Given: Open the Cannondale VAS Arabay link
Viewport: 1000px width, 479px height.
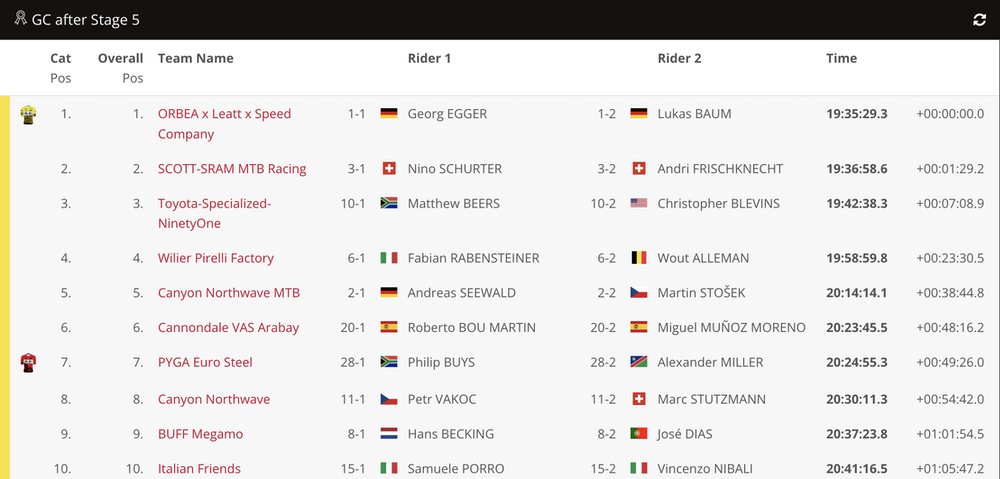Looking at the screenshot, I should tap(228, 328).
